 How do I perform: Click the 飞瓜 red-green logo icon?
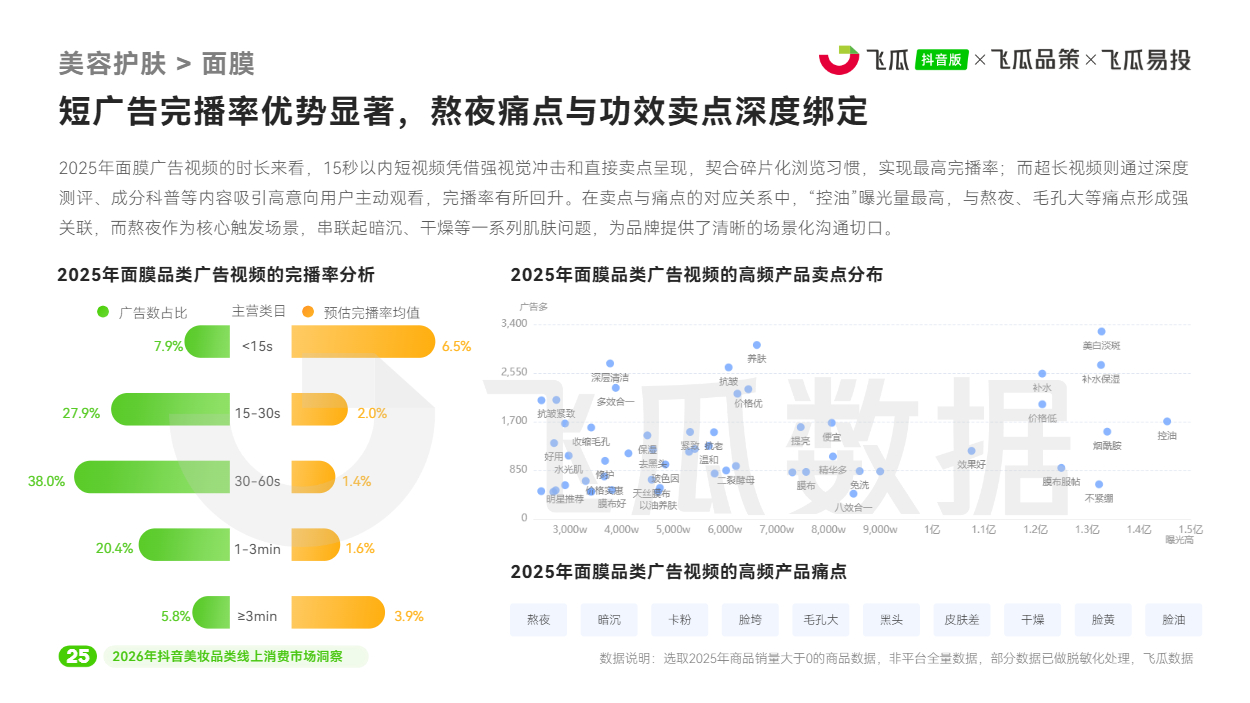[838, 60]
